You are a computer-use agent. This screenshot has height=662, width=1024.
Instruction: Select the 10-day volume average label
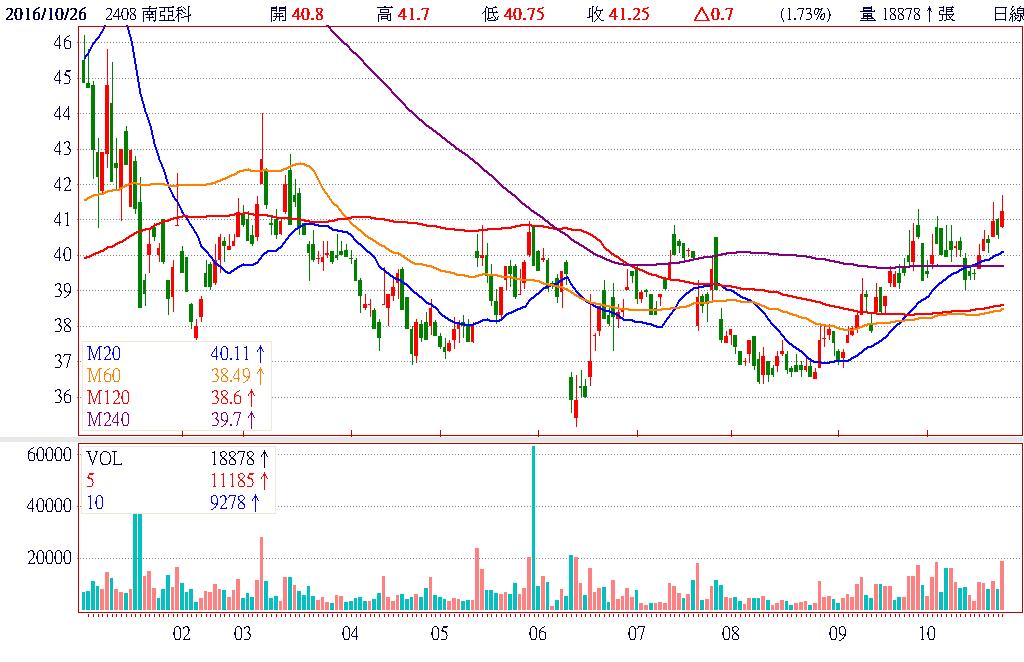[x=93, y=503]
